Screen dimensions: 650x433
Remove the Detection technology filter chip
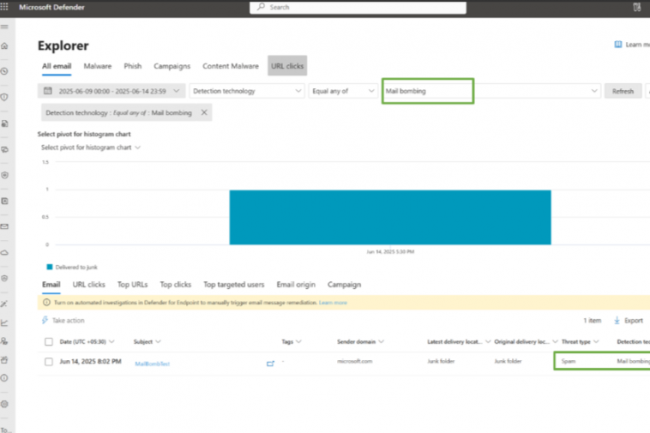[204, 112]
